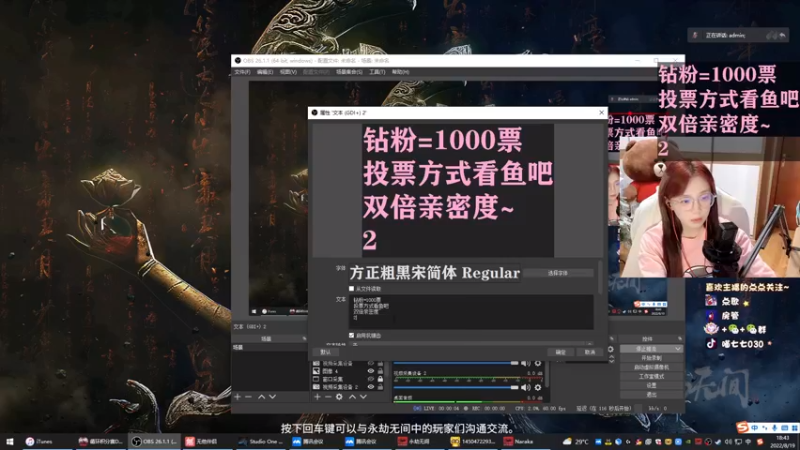Open settings gear for 视频采集设备 2 audio
Screen dimensions: 800x450
(x=538, y=388)
